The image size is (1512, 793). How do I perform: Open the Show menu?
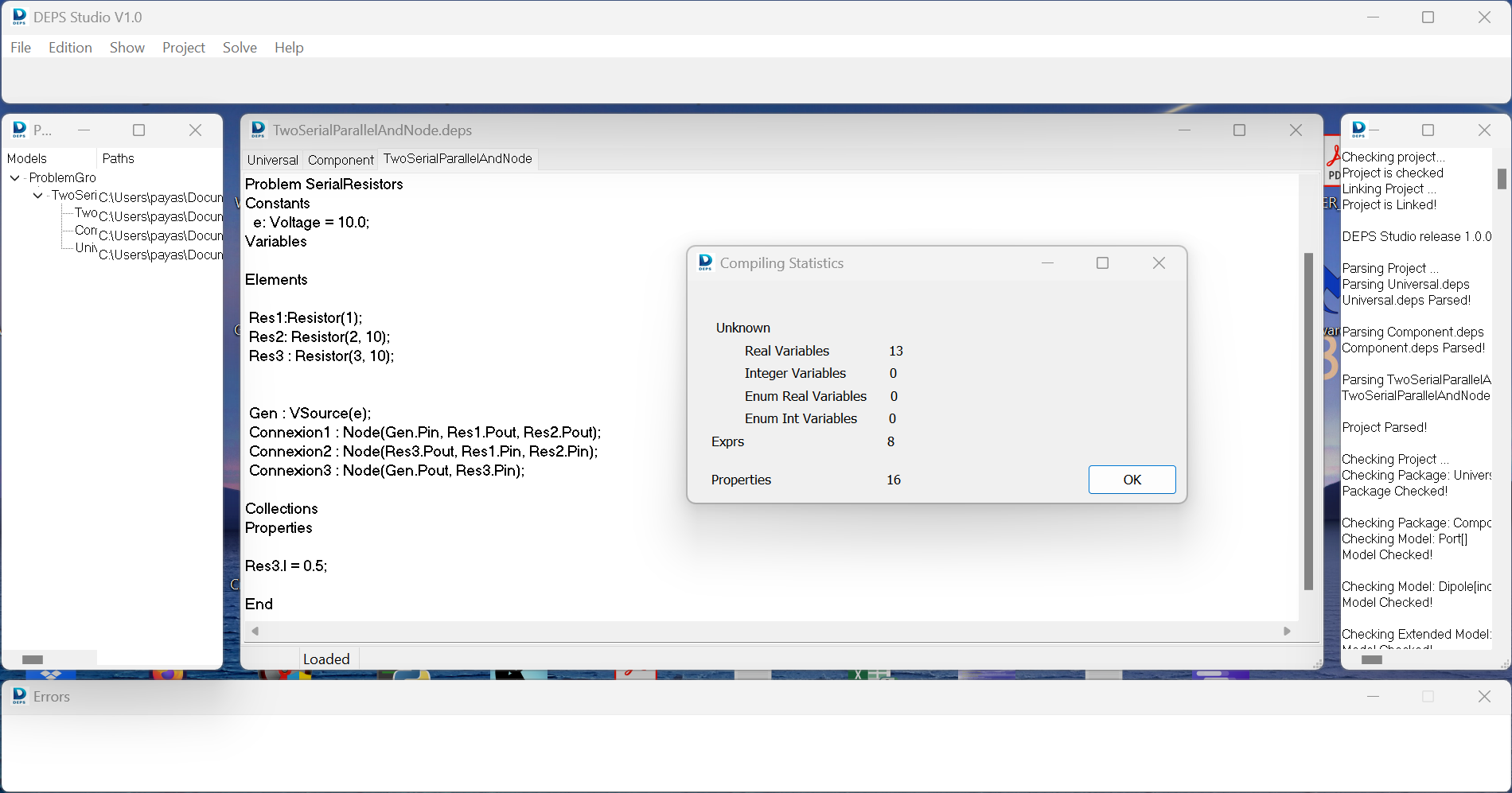(x=127, y=48)
